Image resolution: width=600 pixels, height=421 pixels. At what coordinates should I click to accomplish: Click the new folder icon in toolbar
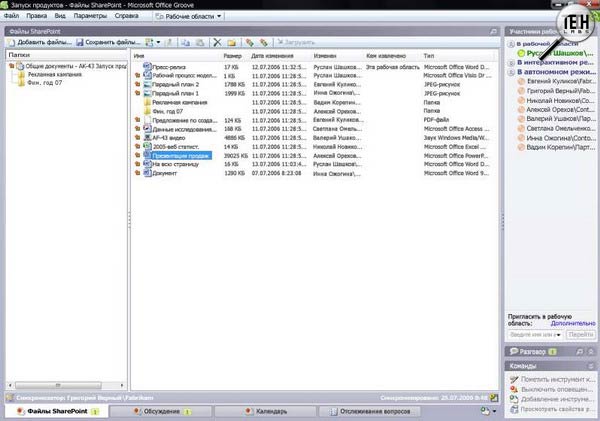pos(232,42)
